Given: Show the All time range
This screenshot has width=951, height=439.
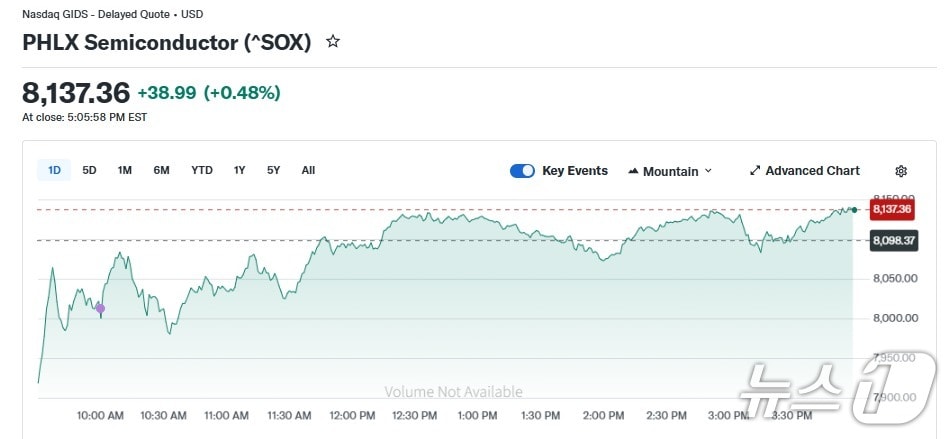Looking at the screenshot, I should (x=308, y=170).
